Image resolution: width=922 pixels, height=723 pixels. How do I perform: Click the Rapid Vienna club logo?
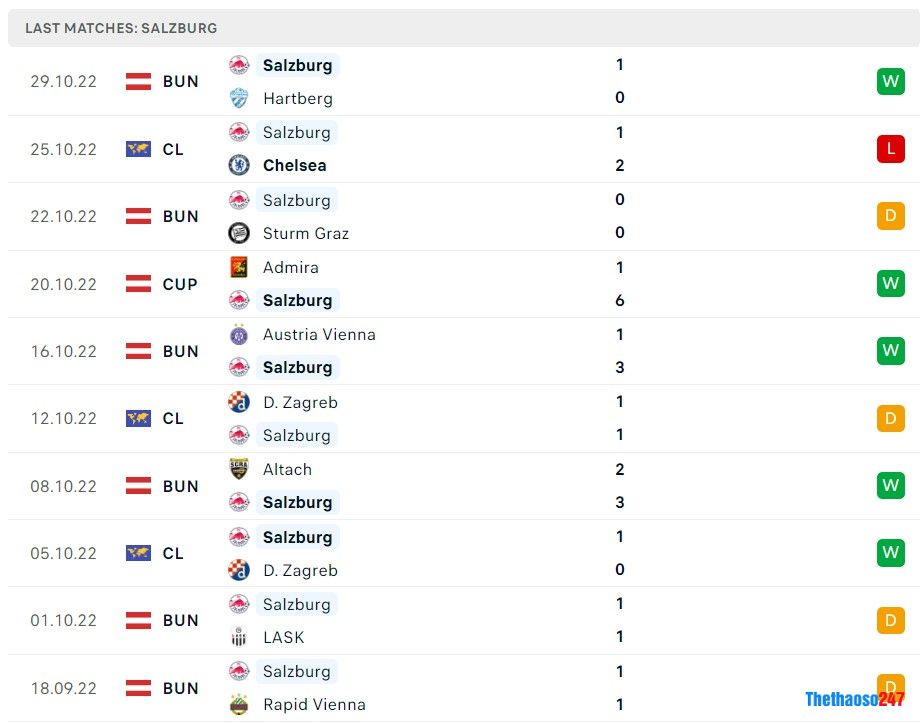click(239, 704)
